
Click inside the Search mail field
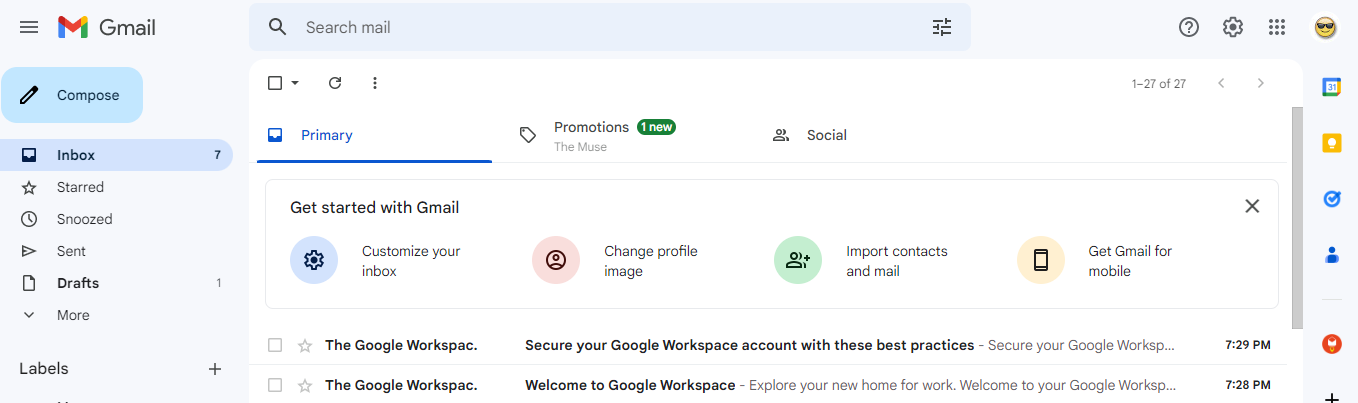610,27
